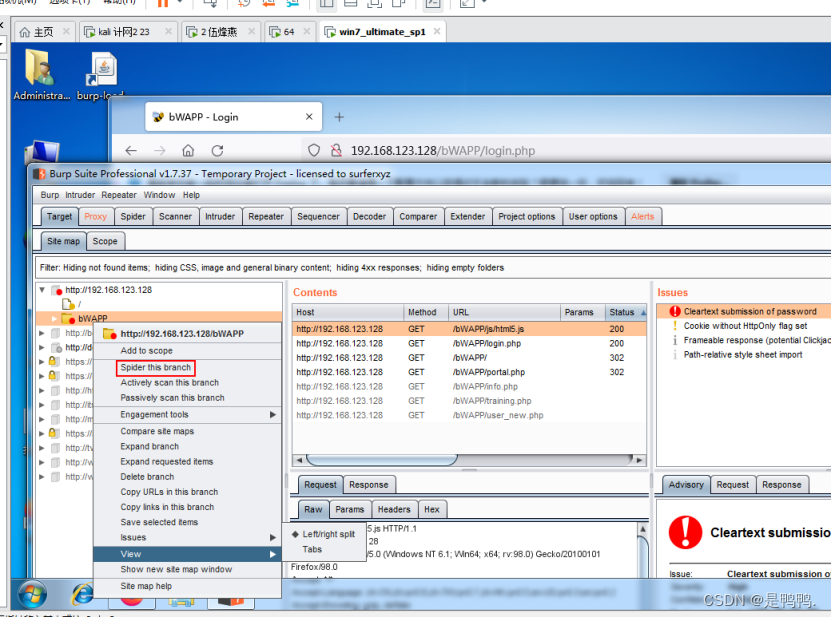Click contents horizontal scrollbar thumb

click(382, 460)
